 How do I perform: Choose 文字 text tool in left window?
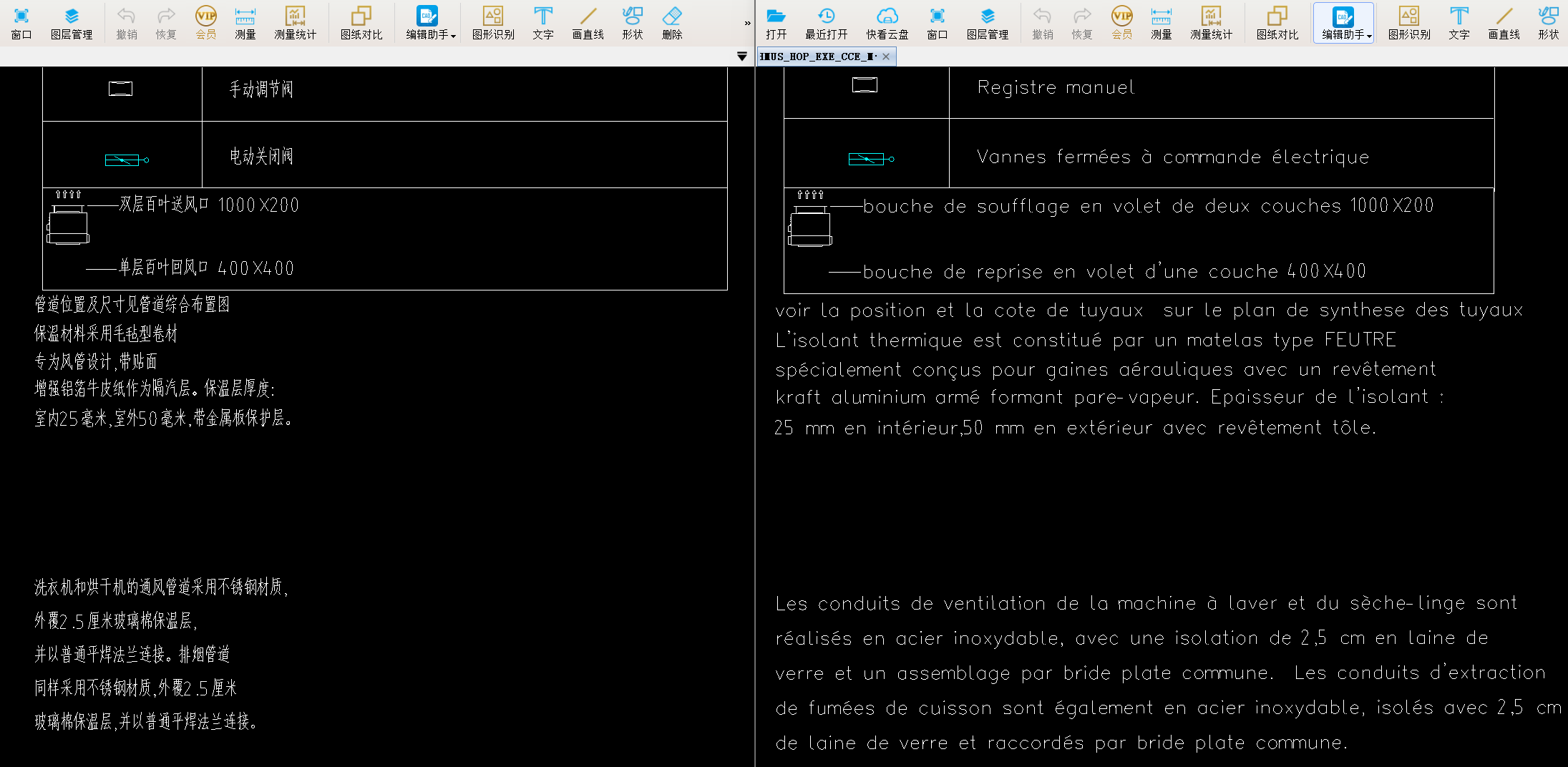point(543,23)
